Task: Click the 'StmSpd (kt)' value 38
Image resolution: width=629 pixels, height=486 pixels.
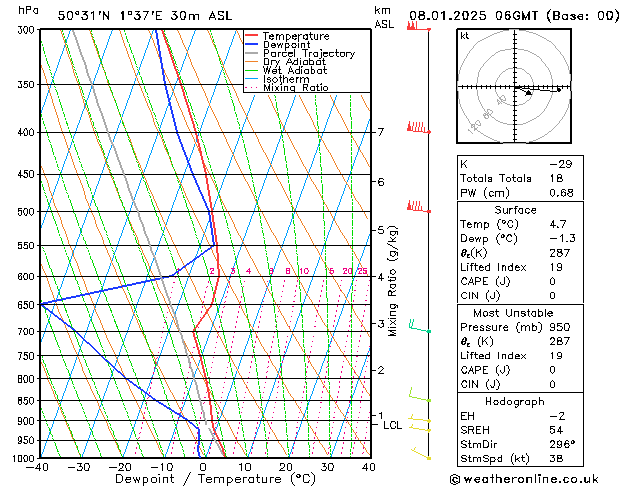Action: pos(556,458)
